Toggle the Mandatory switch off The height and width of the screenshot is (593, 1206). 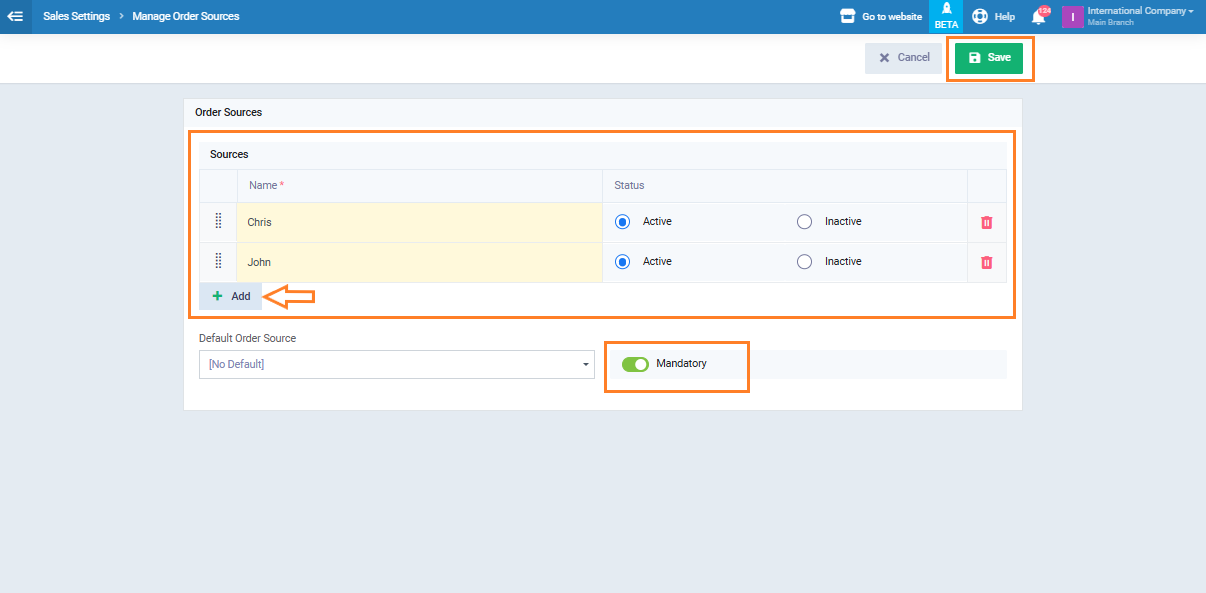click(635, 364)
